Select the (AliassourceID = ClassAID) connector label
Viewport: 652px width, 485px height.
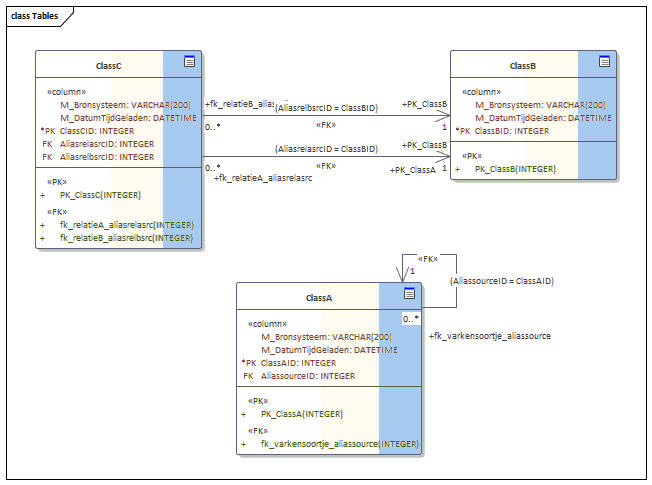click(x=502, y=281)
